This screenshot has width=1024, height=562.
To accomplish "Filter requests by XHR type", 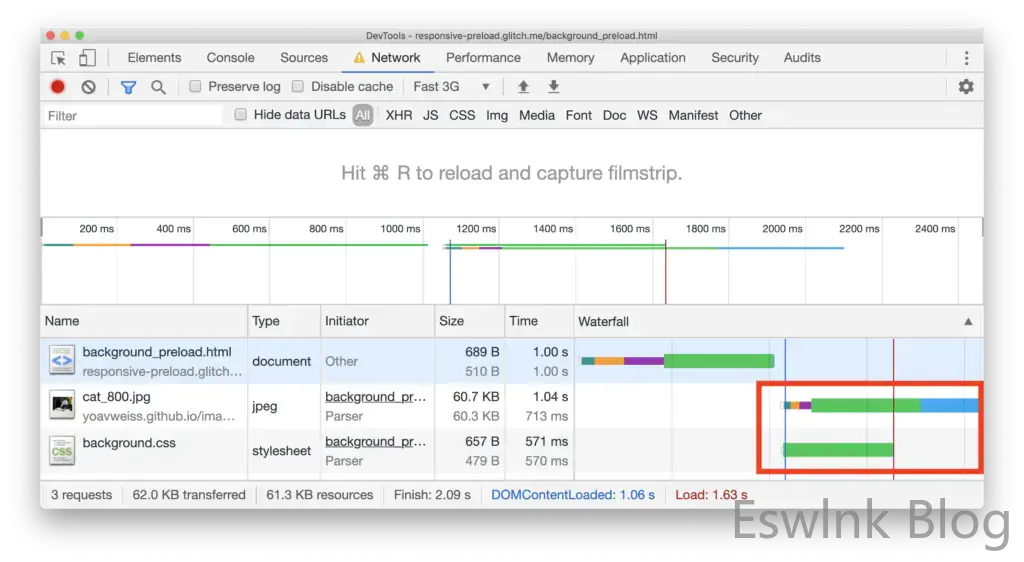I will (x=398, y=115).
